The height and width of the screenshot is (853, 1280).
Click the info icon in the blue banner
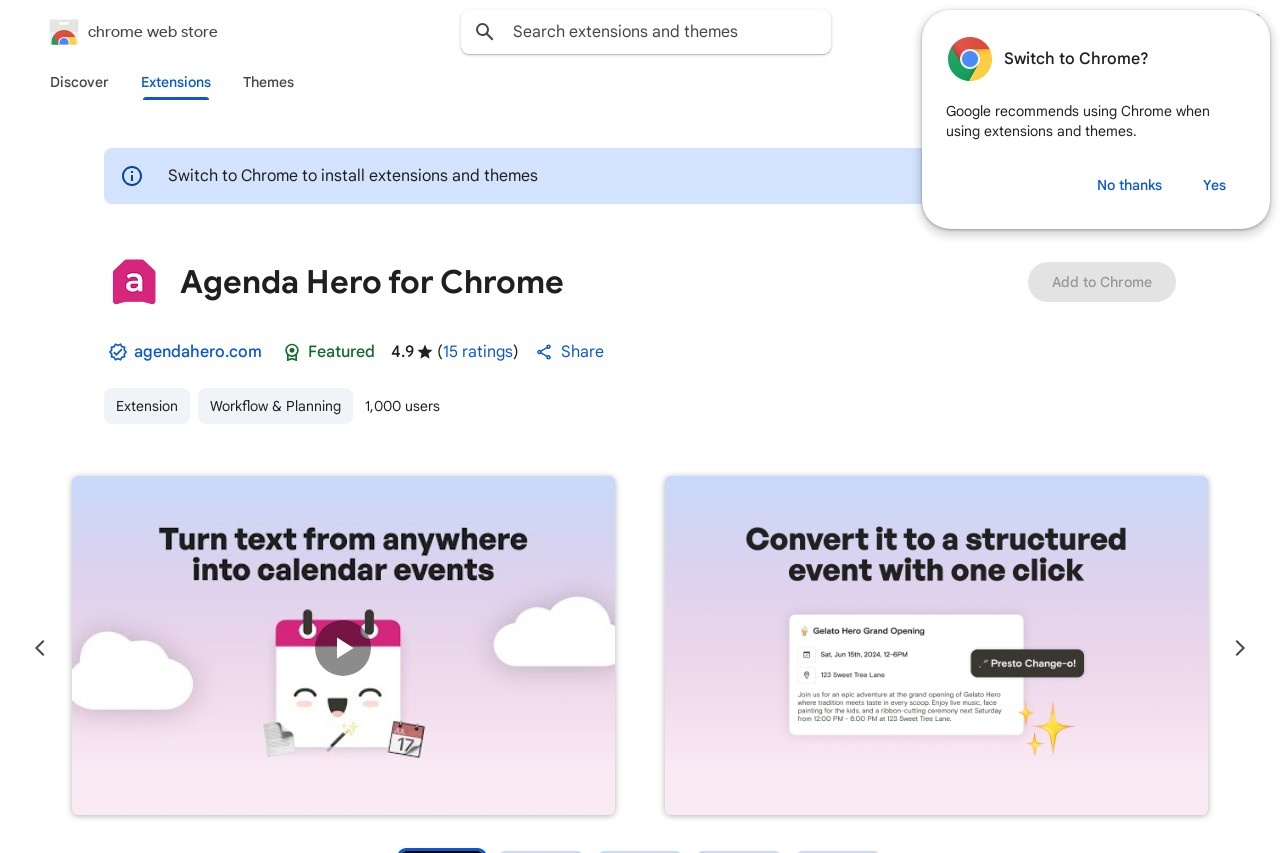[132, 176]
